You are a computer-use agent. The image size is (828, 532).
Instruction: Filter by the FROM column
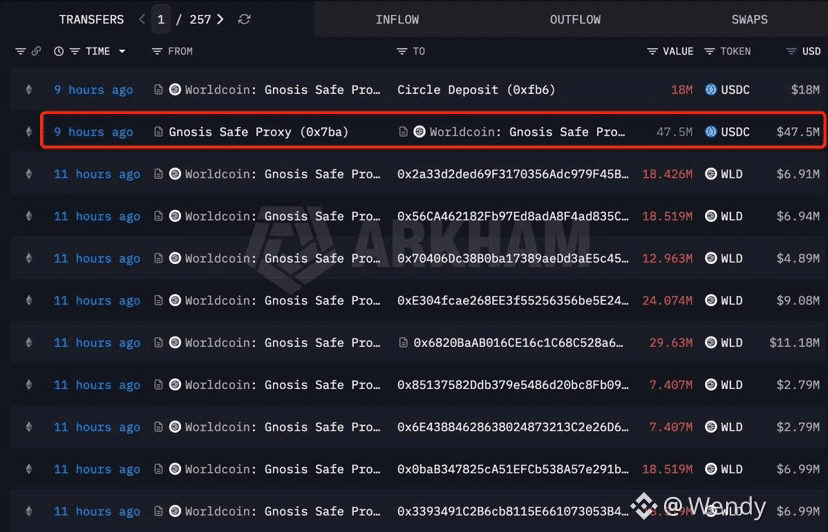[x=156, y=51]
